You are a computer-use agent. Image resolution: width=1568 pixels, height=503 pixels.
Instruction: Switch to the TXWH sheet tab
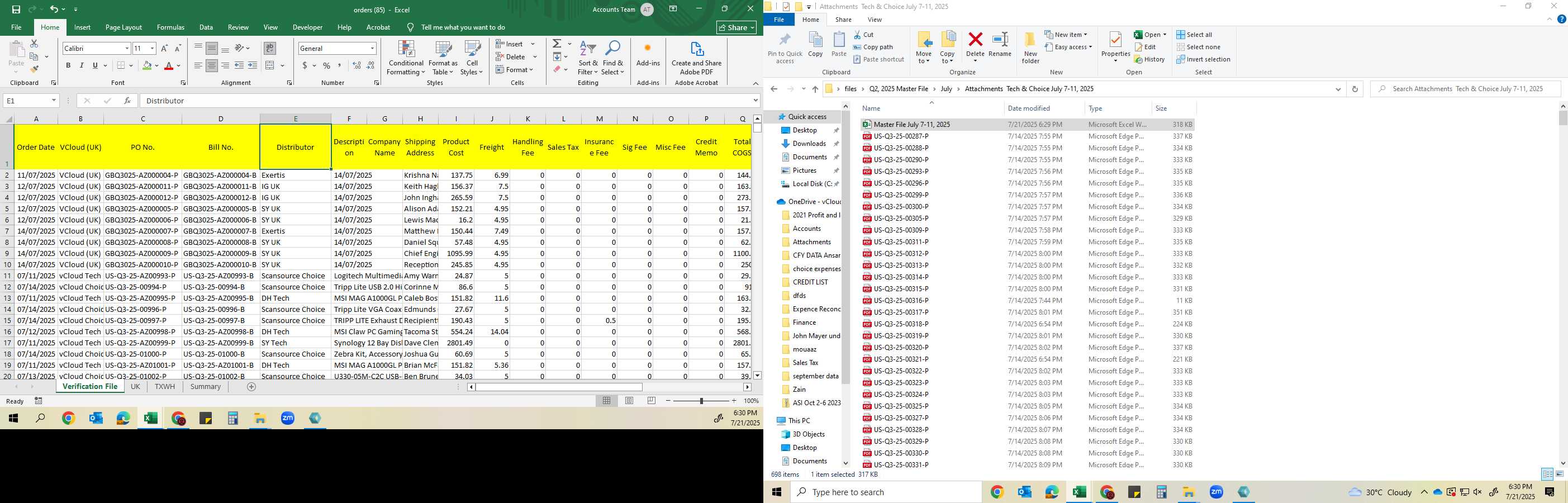164,387
